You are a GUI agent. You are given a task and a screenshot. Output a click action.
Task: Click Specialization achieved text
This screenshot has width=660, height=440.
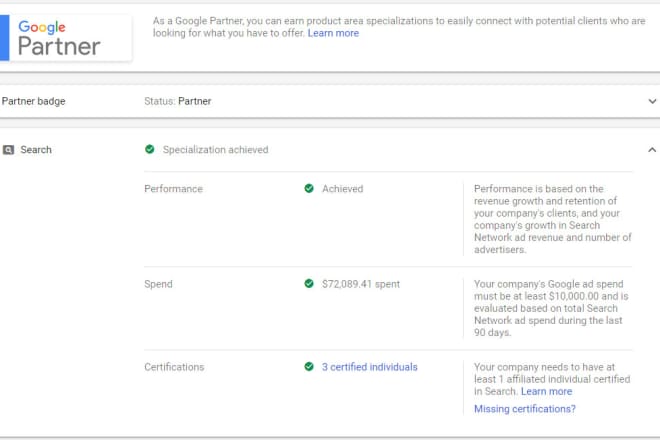tap(216, 149)
